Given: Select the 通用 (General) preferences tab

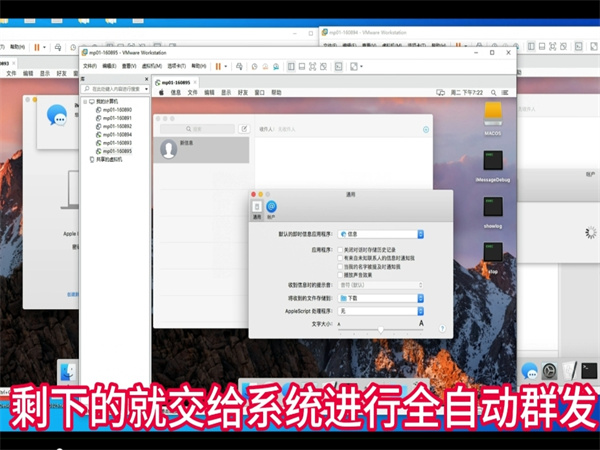Looking at the screenshot, I should coord(256,208).
